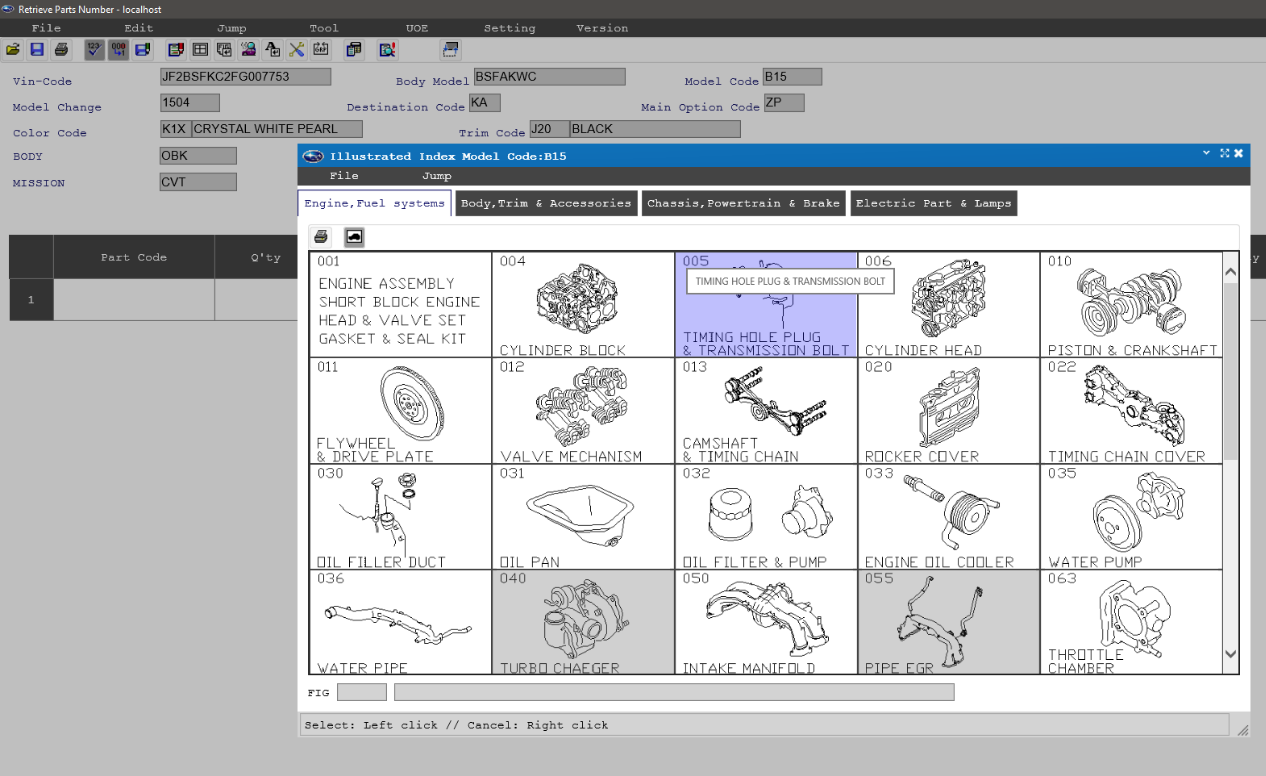
Task: Click the Part Code column header
Action: pyautogui.click(x=134, y=257)
